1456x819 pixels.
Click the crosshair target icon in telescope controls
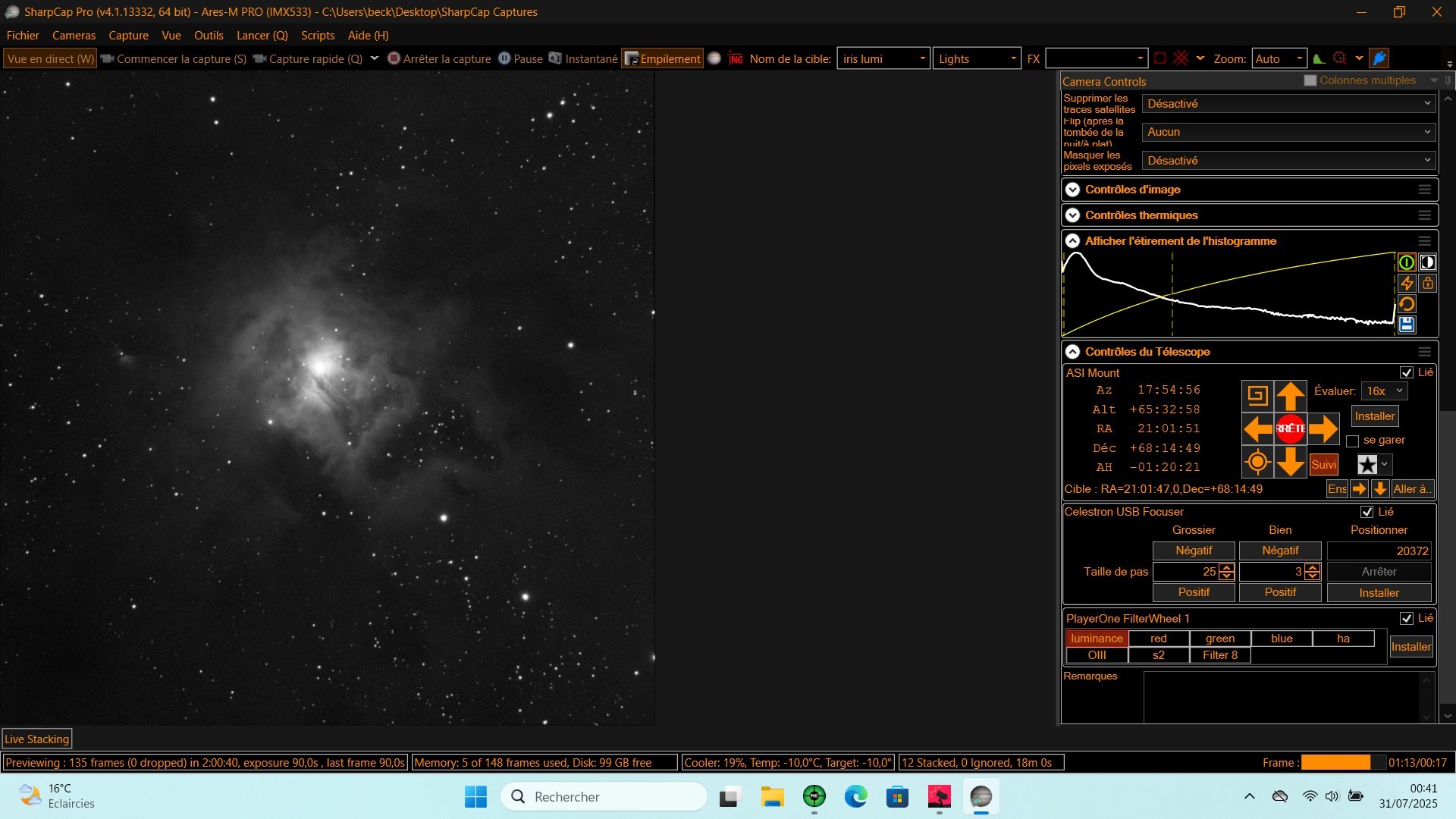tap(1257, 461)
